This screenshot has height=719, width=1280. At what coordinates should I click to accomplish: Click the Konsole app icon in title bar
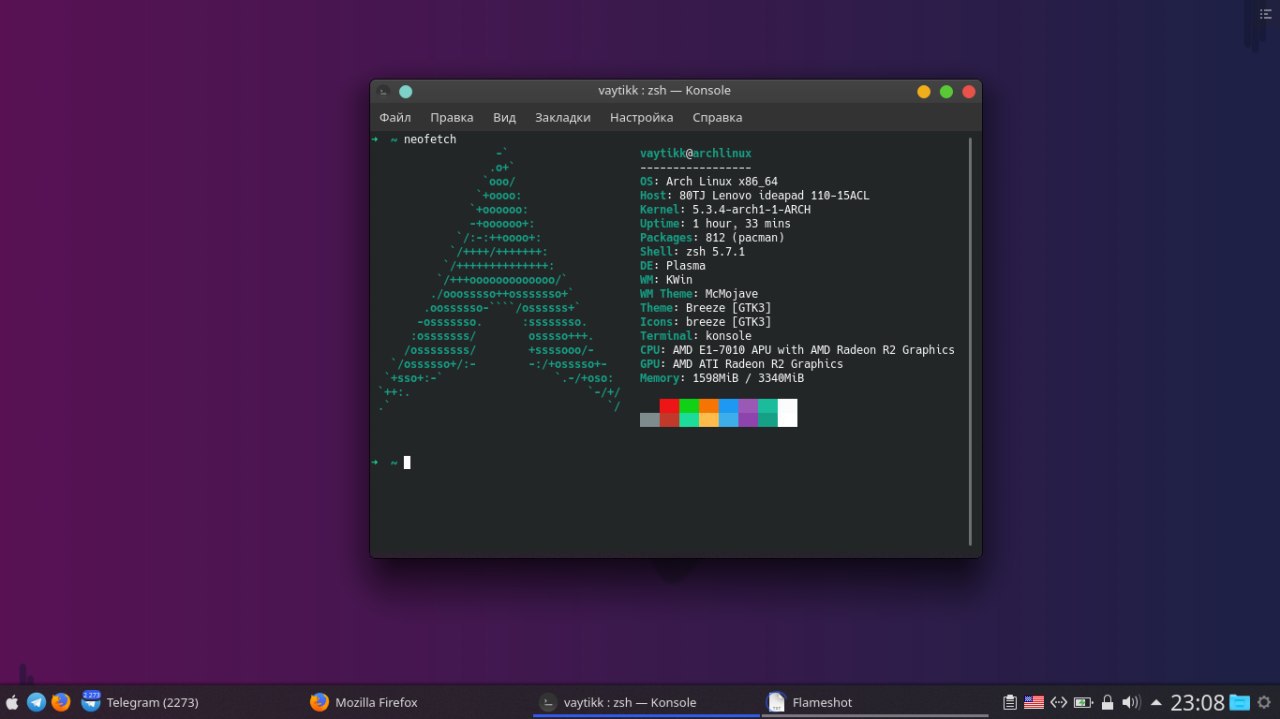(384, 91)
